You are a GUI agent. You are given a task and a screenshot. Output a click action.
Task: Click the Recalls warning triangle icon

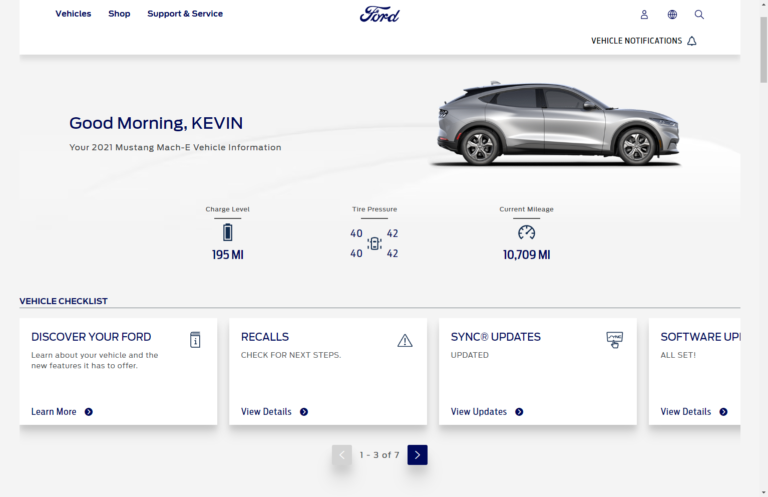[x=405, y=340]
